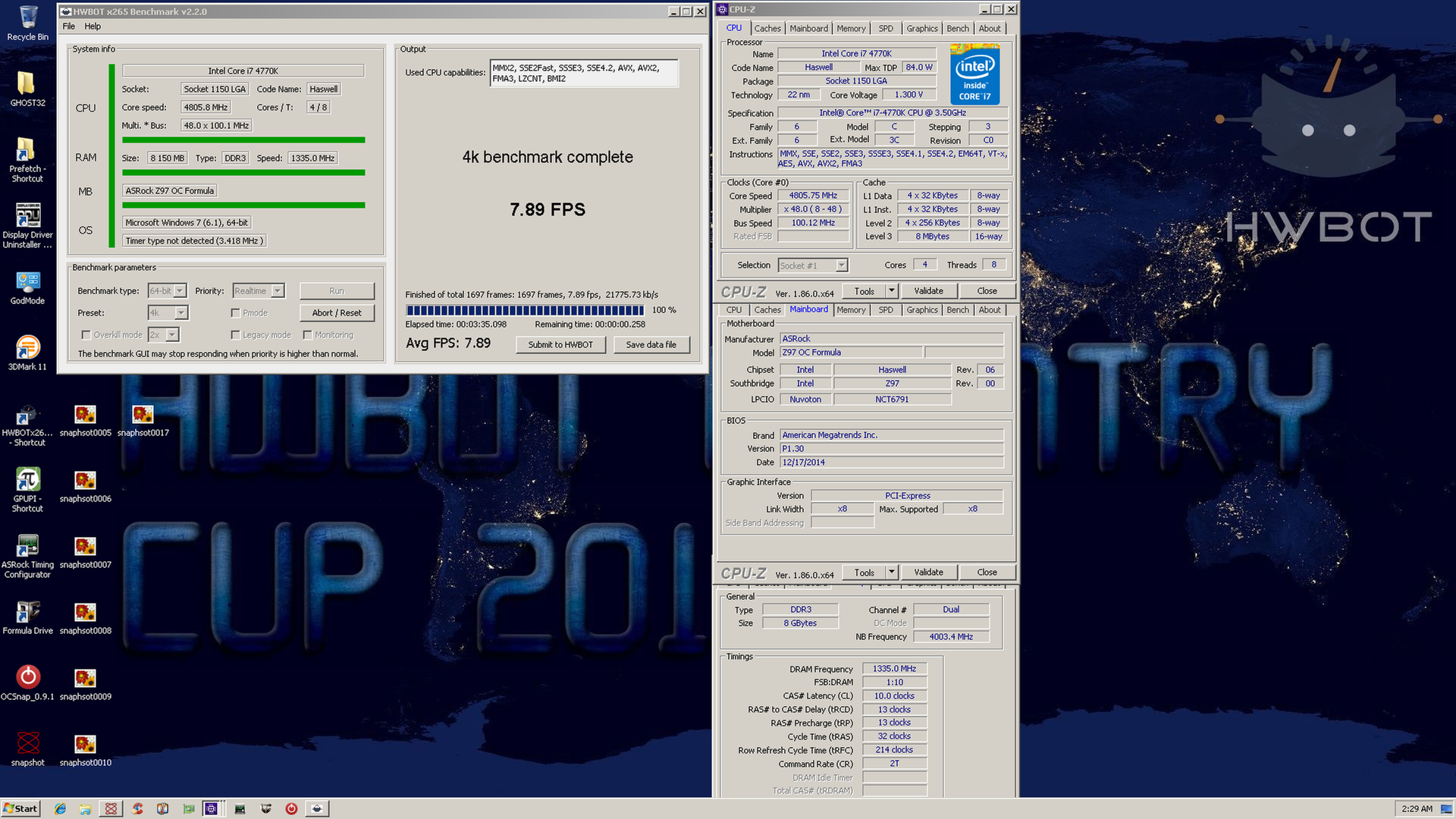Screen dimensions: 1456x819
Task: Click the Z97 OC Formula model field
Action: pyautogui.click(x=851, y=353)
